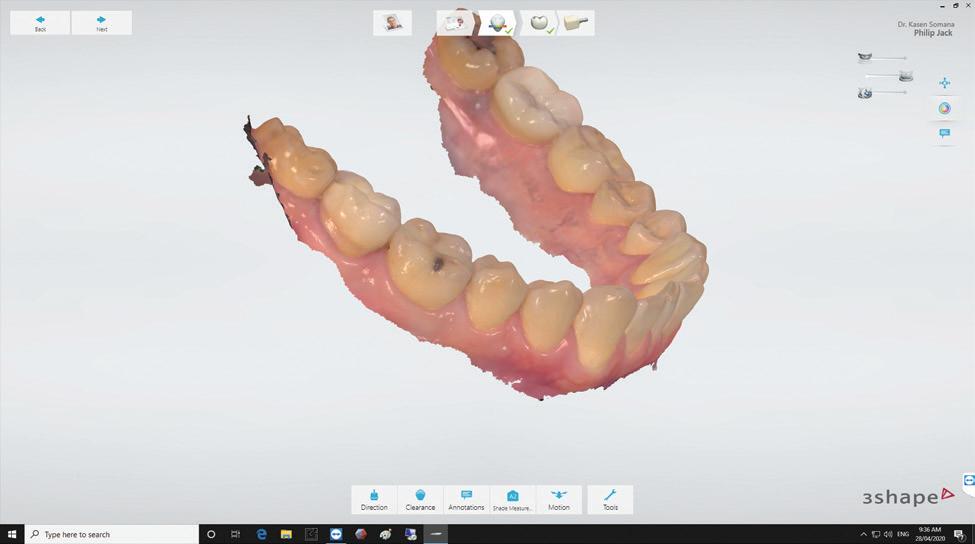The image size is (975, 544).
Task: Click the center view arrows icon
Action: tap(945, 83)
